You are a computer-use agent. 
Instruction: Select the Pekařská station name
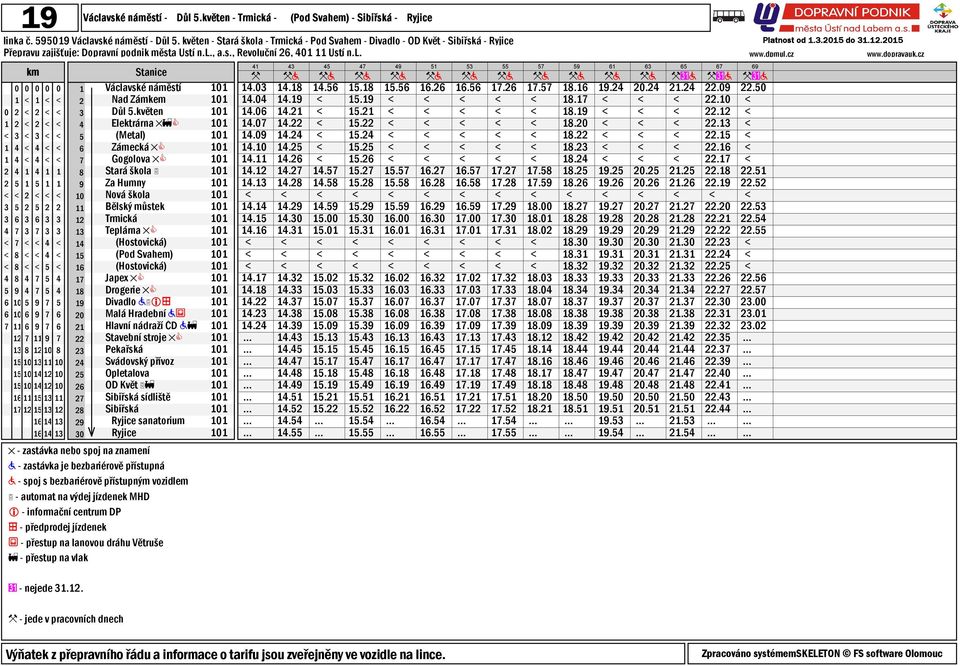(124, 350)
